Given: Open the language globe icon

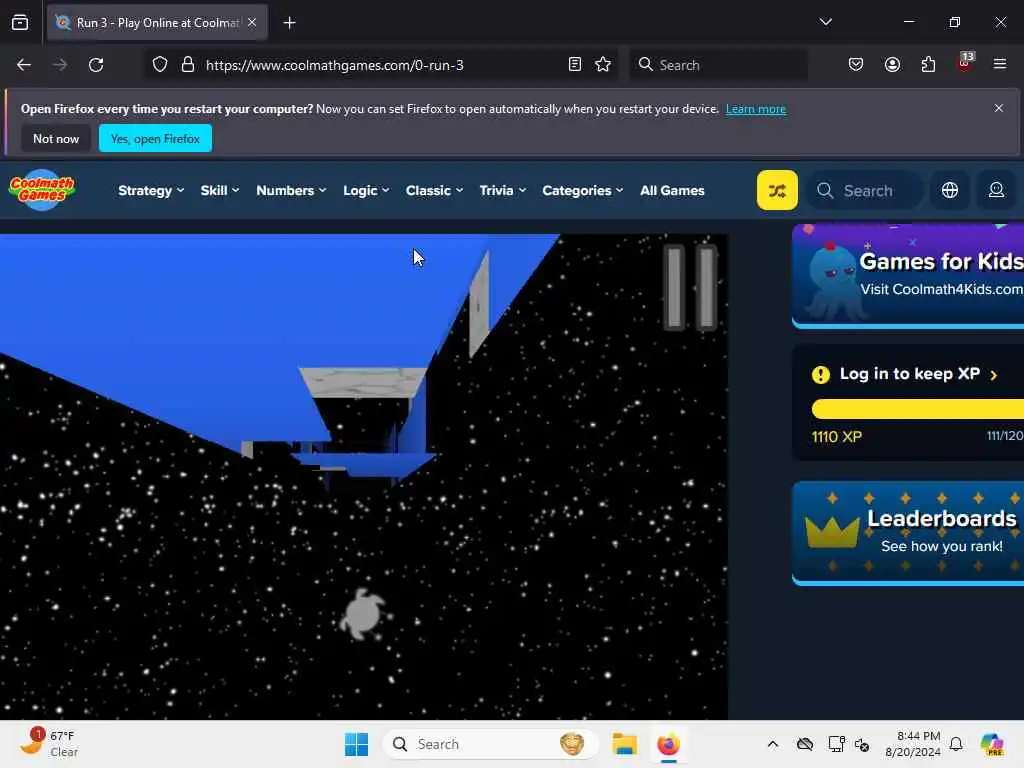Looking at the screenshot, I should [x=950, y=190].
